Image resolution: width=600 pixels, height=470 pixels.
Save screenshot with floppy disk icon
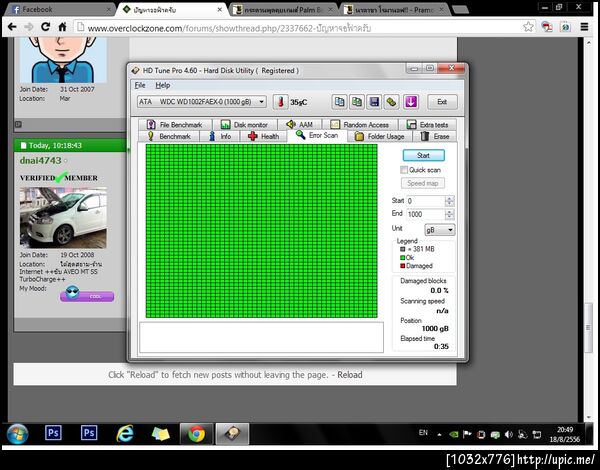[x=375, y=102]
